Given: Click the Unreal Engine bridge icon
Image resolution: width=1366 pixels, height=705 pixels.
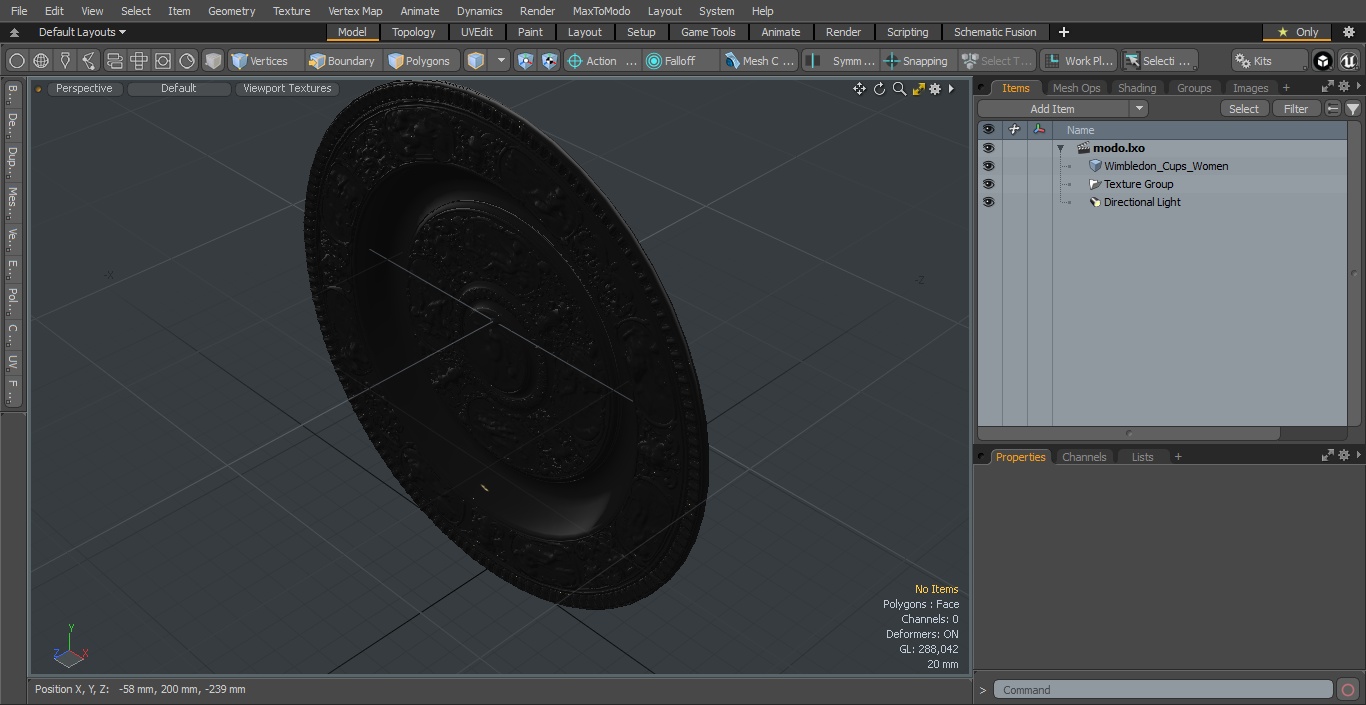Looking at the screenshot, I should point(1348,61).
